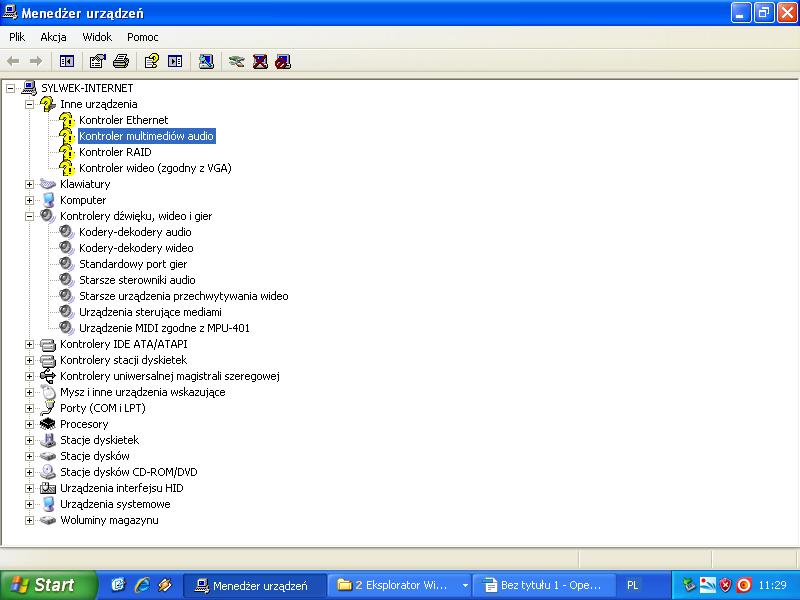Expand the Komputer branch
This screenshot has width=800, height=600.
point(30,201)
